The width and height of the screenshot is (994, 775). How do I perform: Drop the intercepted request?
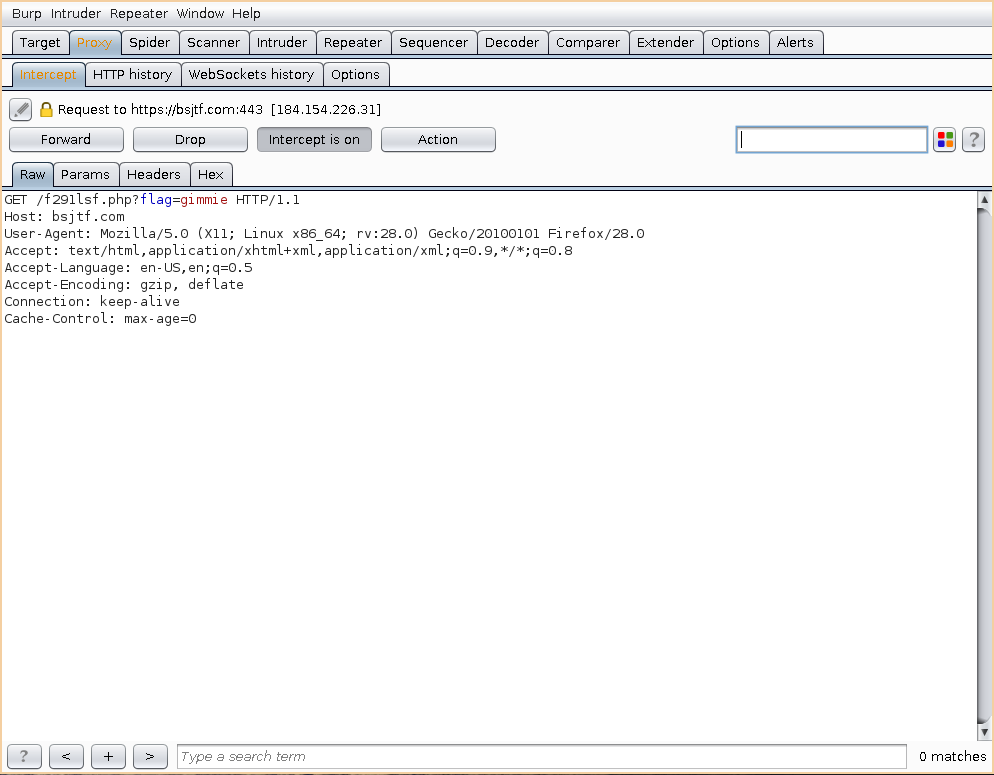point(190,139)
